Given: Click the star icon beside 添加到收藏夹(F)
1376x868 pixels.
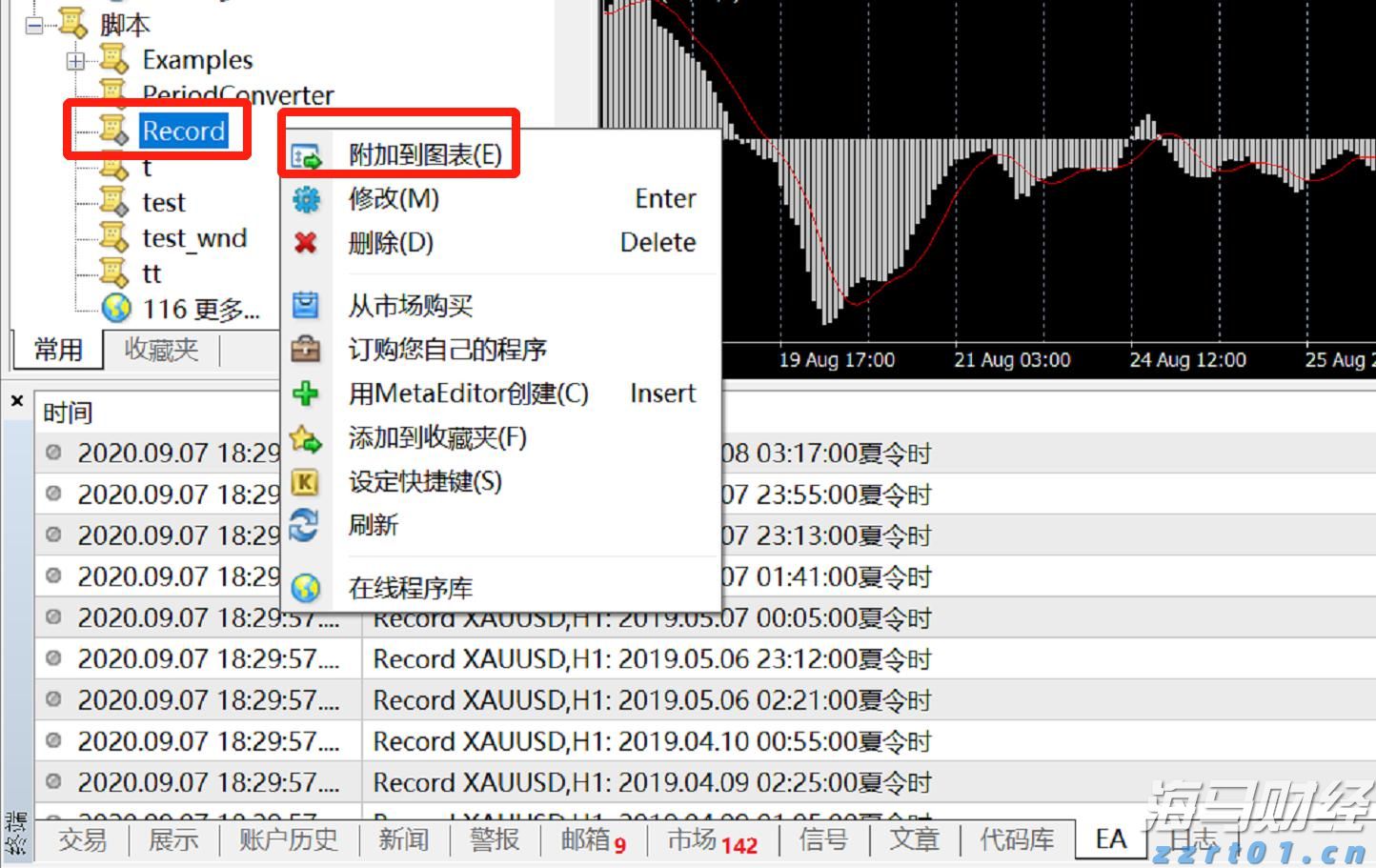Looking at the screenshot, I should click(x=305, y=438).
